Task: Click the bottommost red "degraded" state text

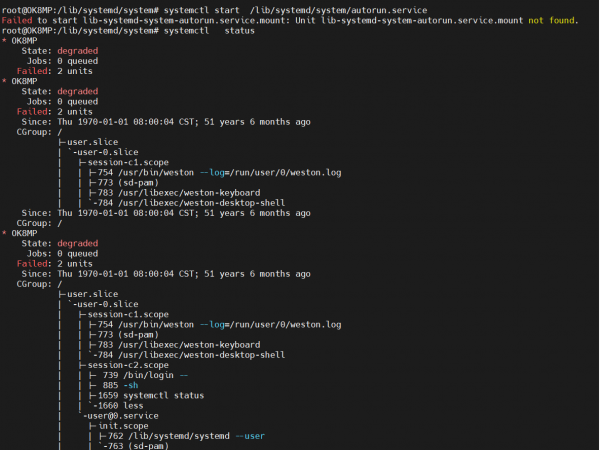Action: click(78, 242)
